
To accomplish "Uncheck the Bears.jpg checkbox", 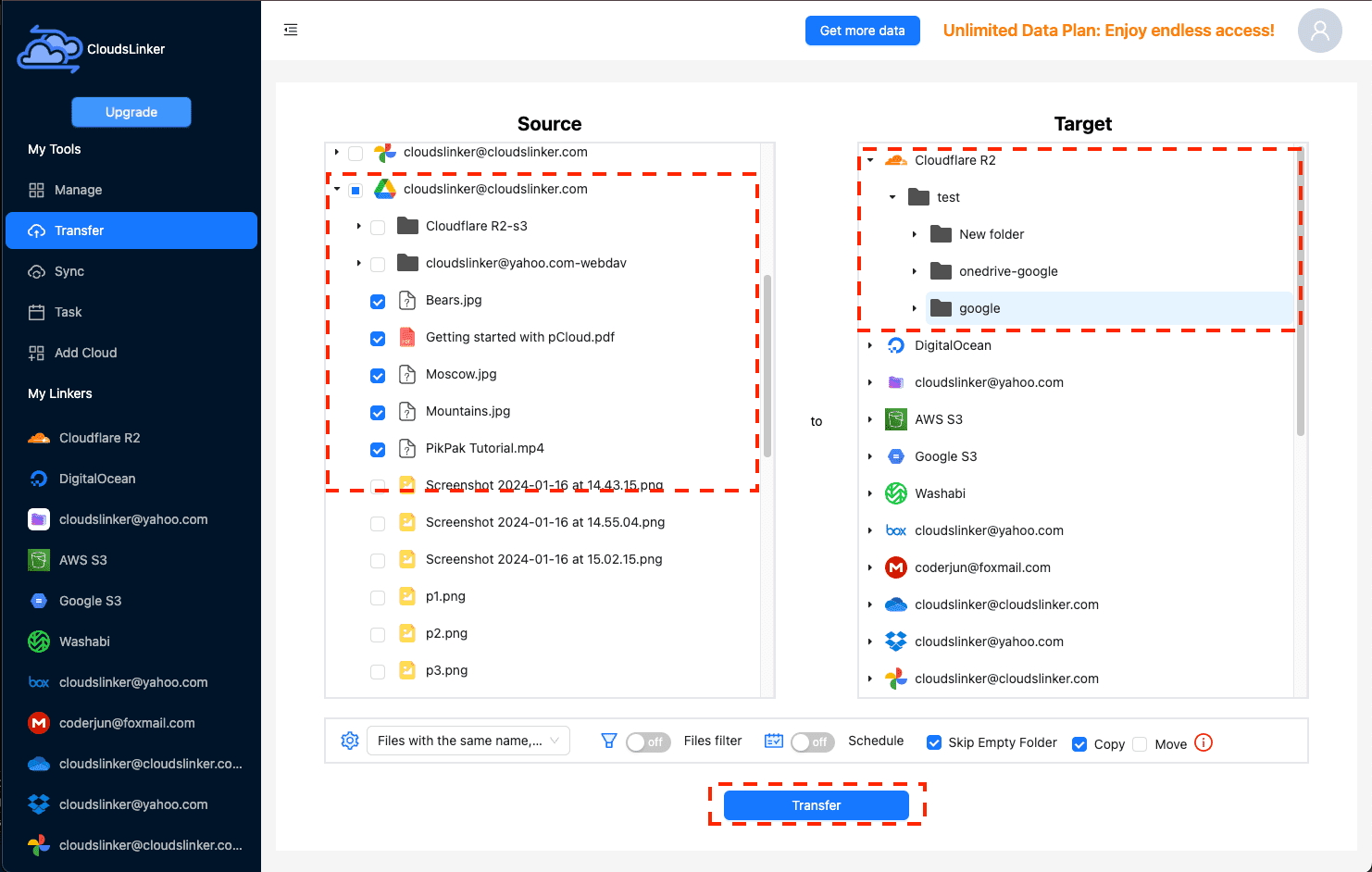I will click(x=378, y=302).
